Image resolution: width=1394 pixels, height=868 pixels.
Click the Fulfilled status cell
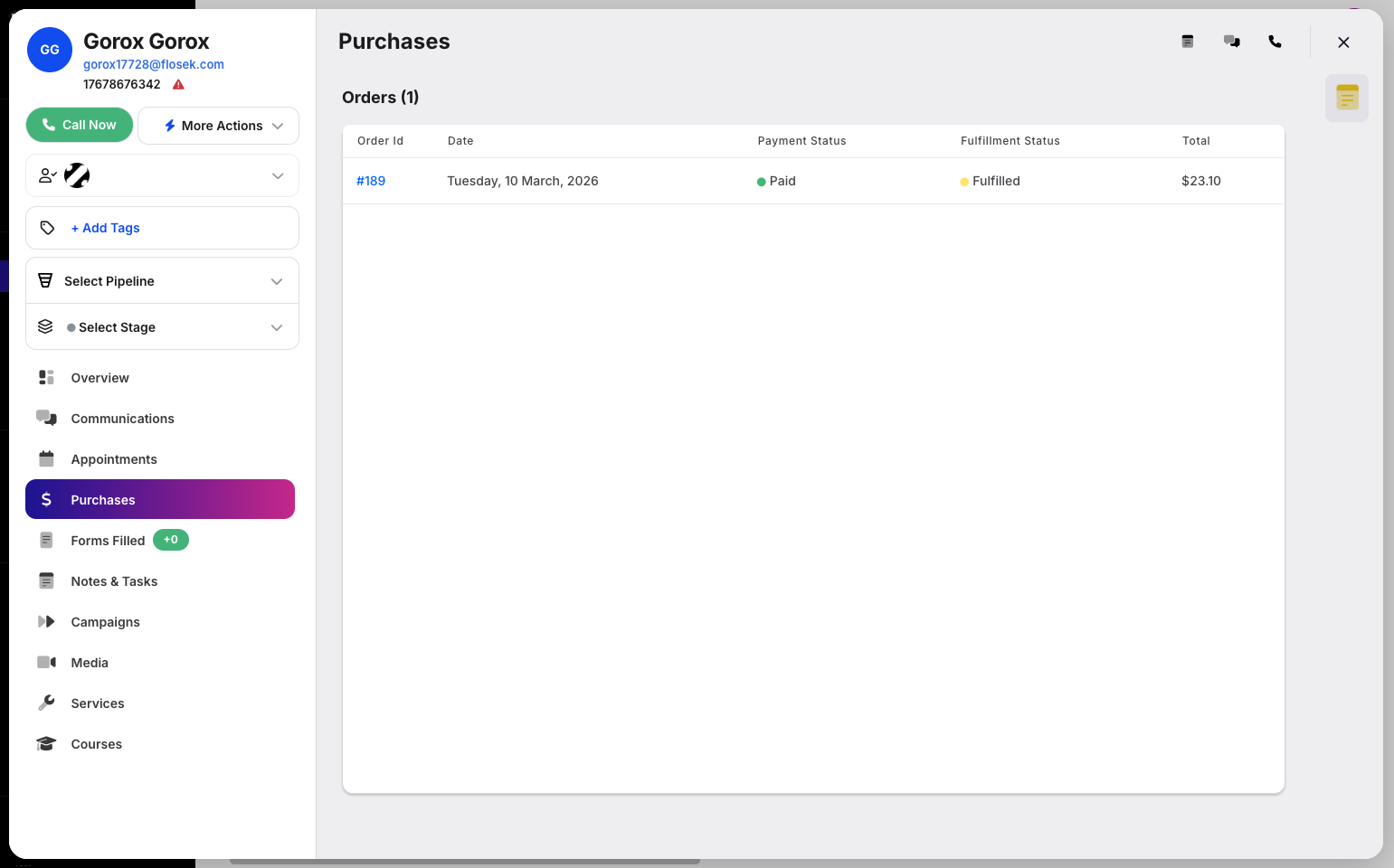[991, 181]
